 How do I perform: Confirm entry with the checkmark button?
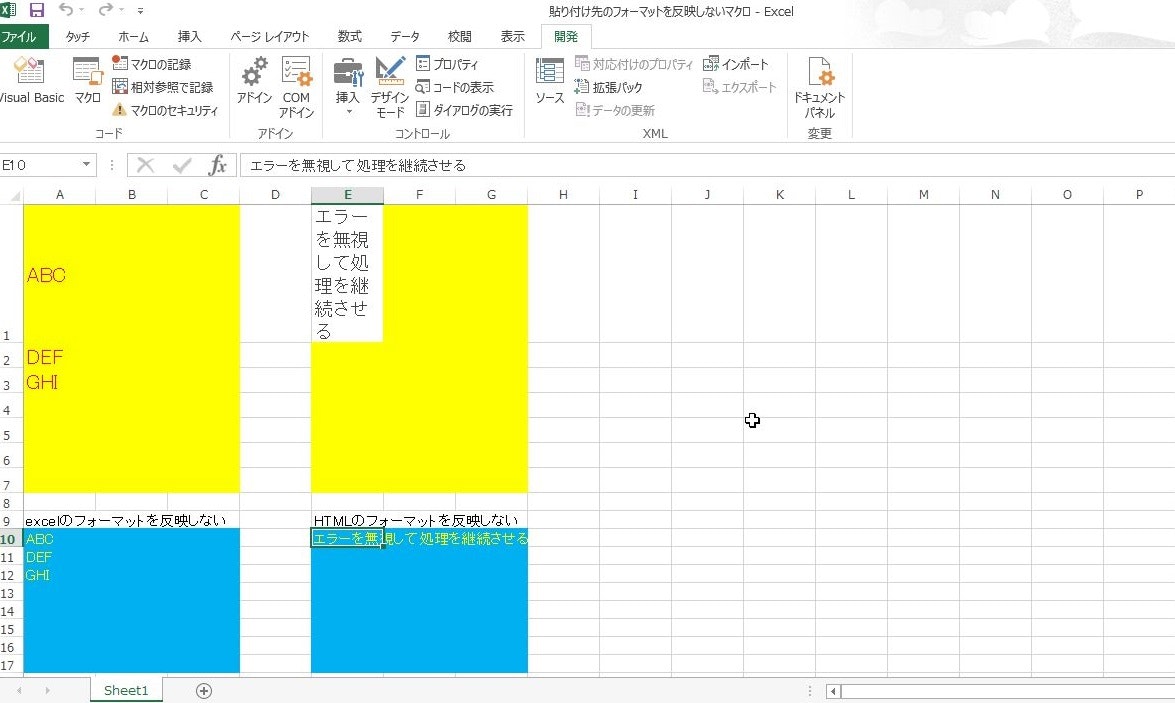[x=181, y=165]
